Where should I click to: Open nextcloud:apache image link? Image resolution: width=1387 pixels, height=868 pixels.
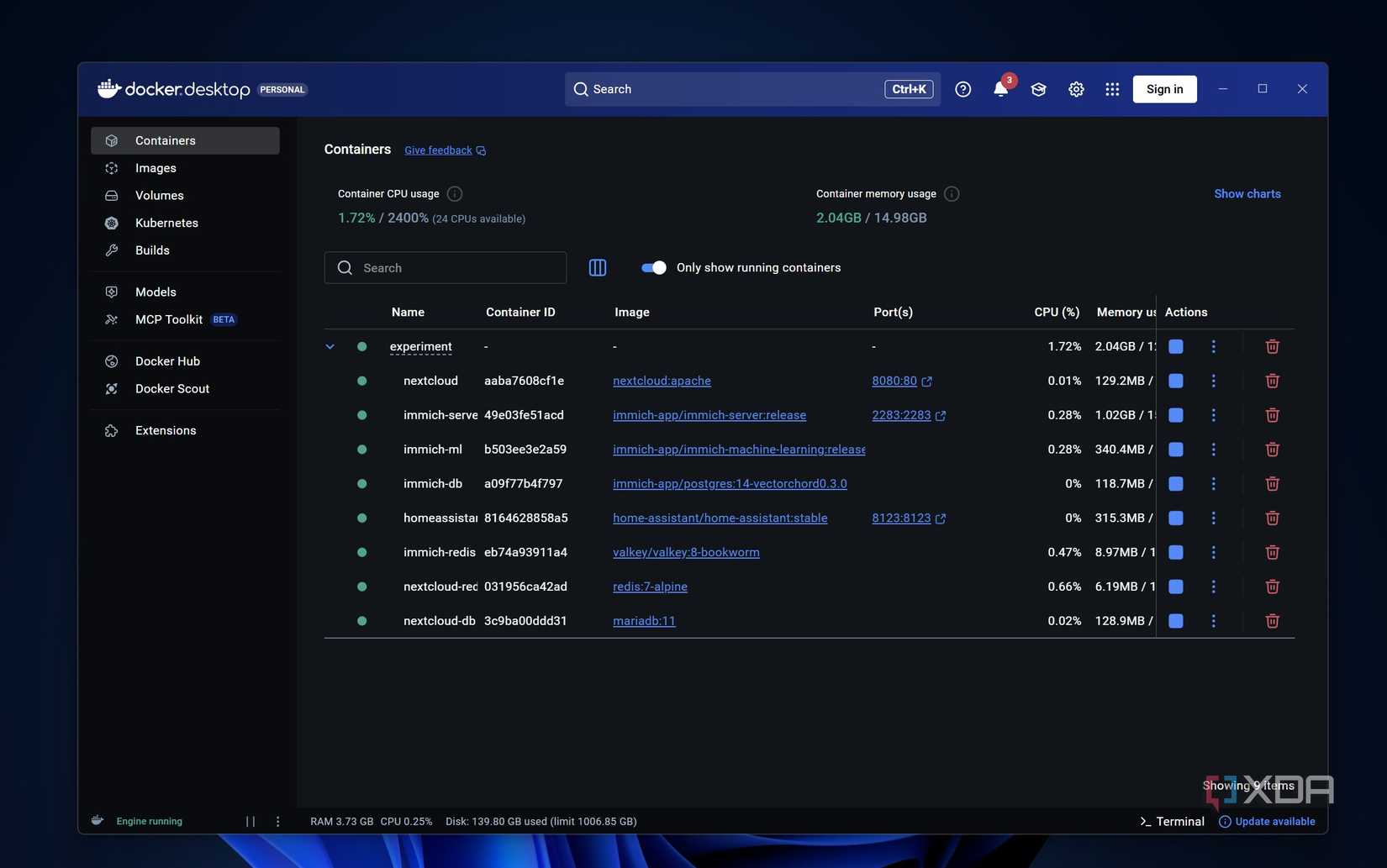pos(662,381)
